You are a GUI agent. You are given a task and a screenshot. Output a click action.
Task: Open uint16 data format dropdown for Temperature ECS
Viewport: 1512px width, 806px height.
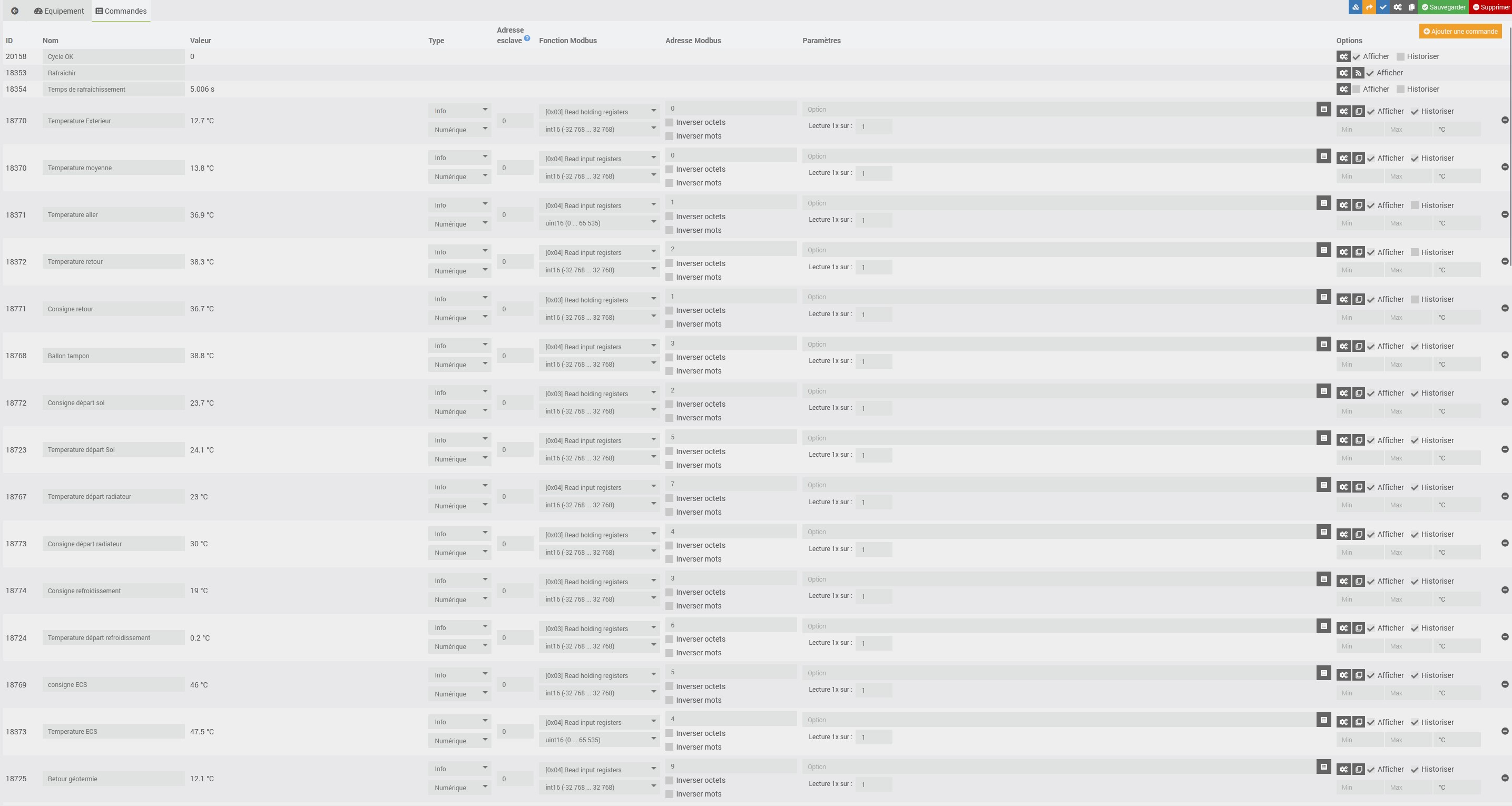598,740
